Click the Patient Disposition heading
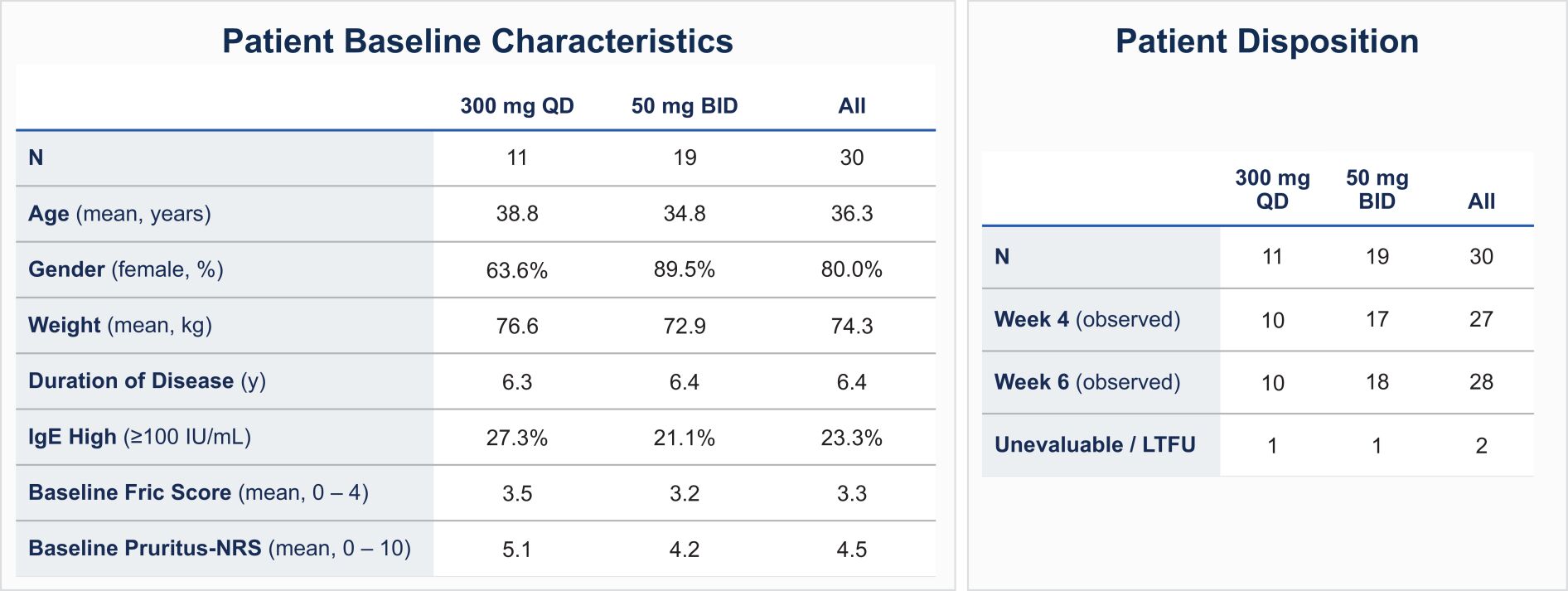1568x591 pixels. coord(1266,41)
